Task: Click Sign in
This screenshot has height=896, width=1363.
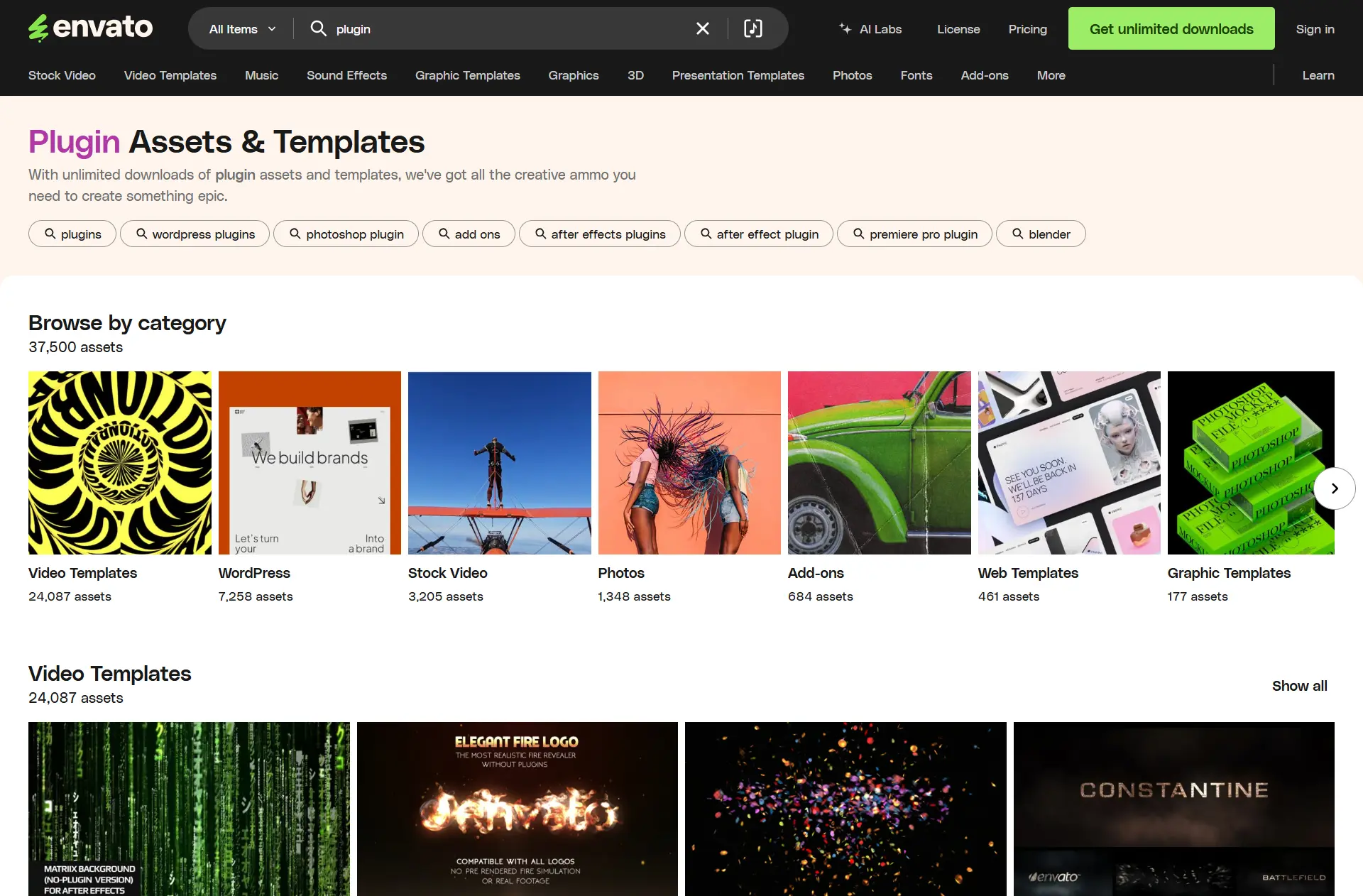Action: 1315,29
